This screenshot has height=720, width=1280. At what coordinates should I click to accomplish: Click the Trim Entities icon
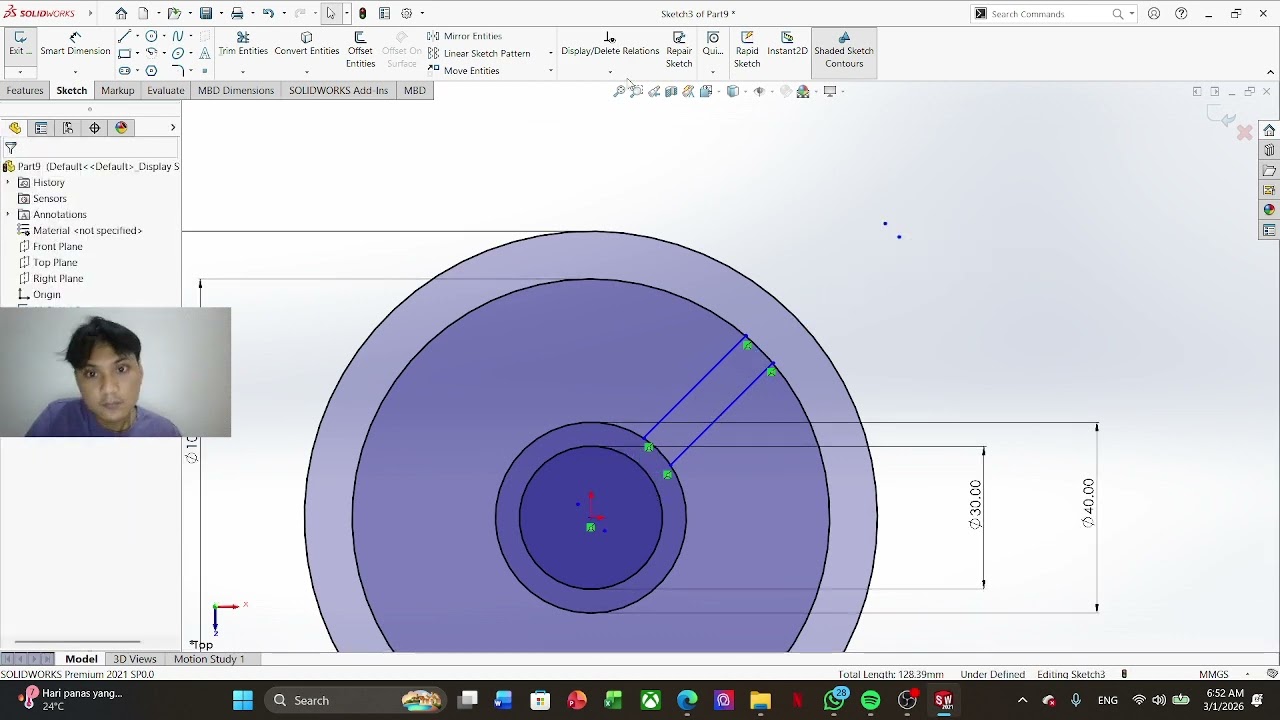pos(243,37)
